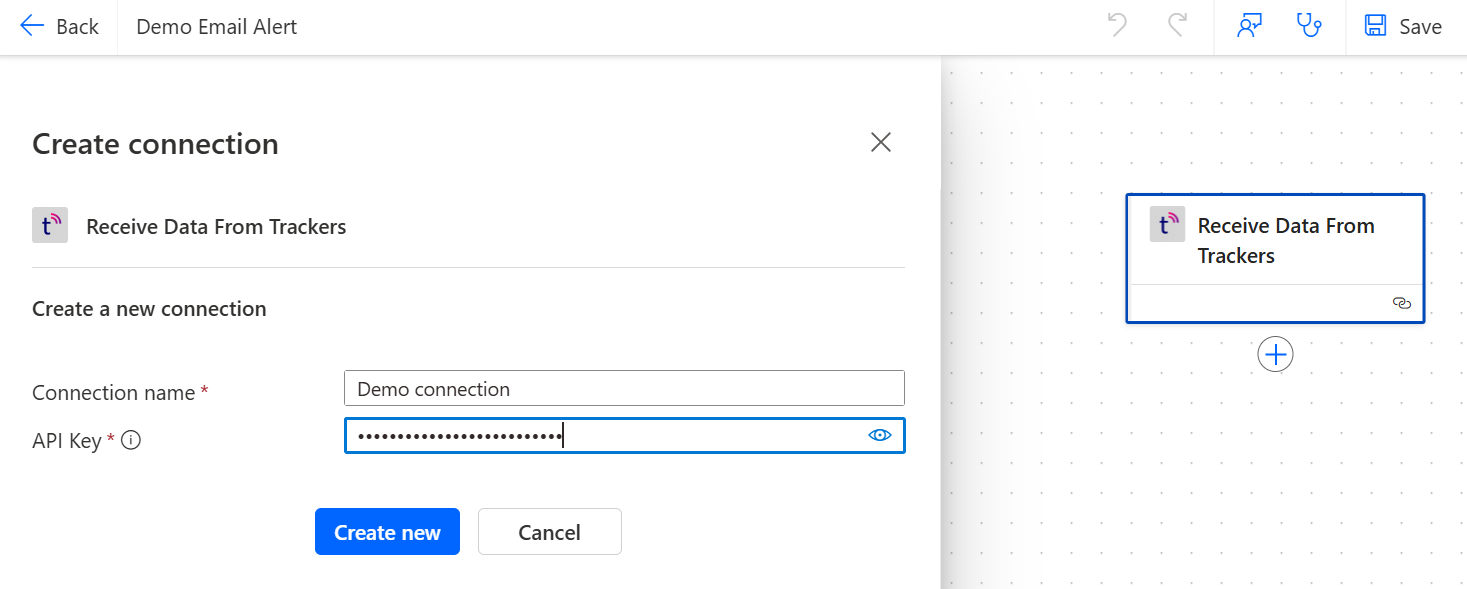Screen dimensions: 1467x589
Task: Open the feedback icon in toolbar
Action: (x=1249, y=26)
